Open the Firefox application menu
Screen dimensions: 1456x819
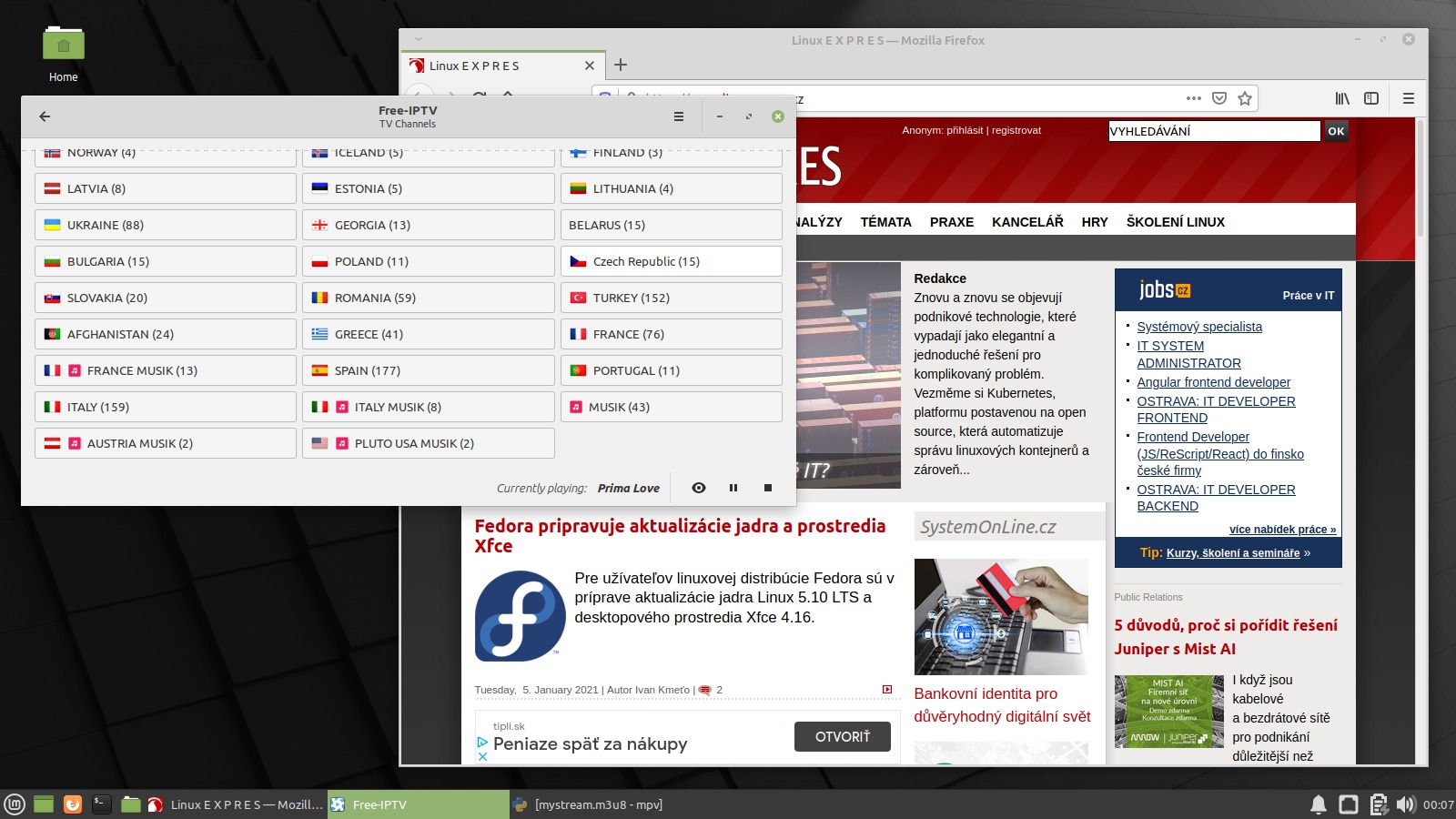tap(1408, 98)
